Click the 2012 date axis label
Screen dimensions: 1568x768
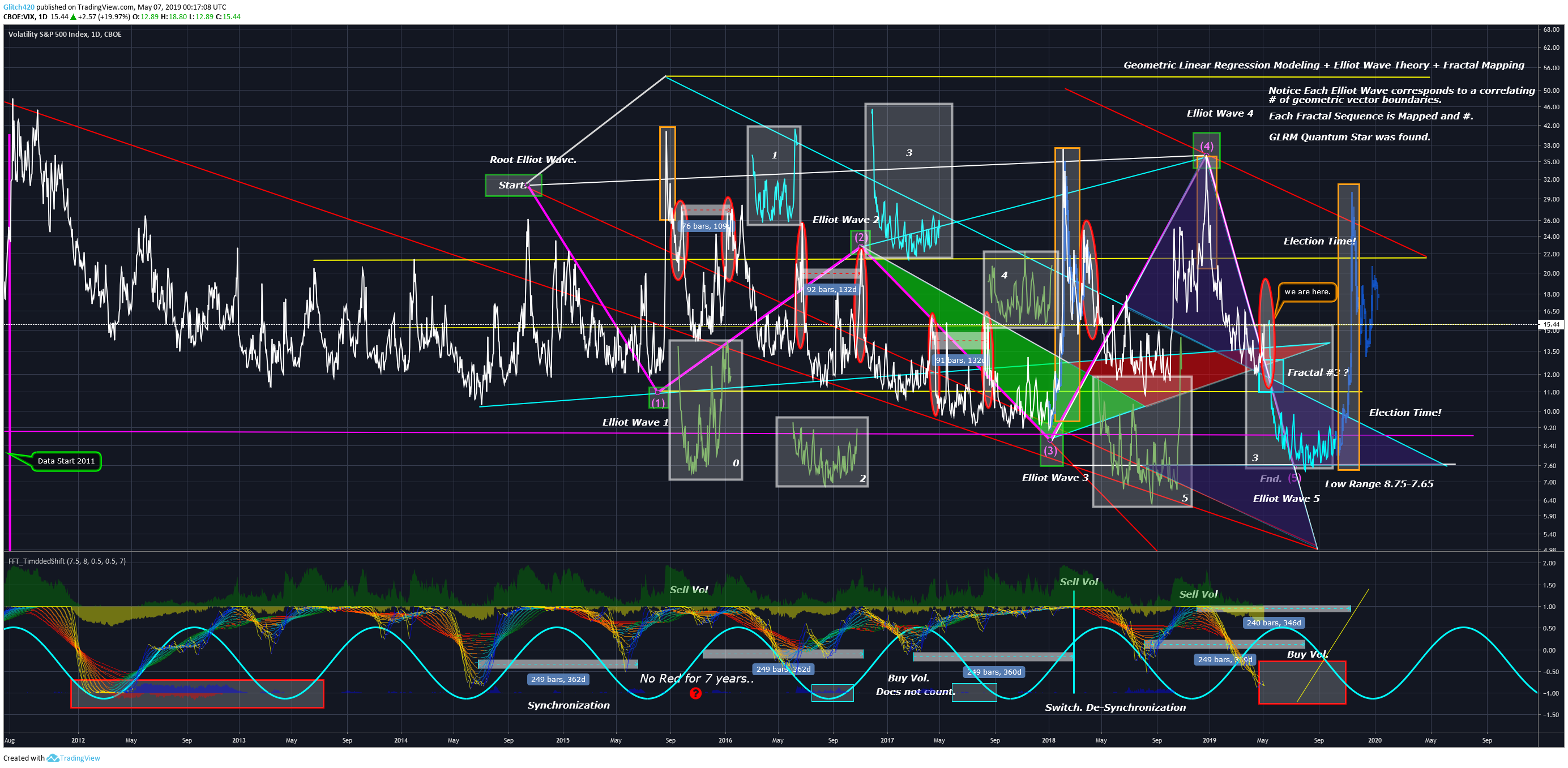coord(78,740)
